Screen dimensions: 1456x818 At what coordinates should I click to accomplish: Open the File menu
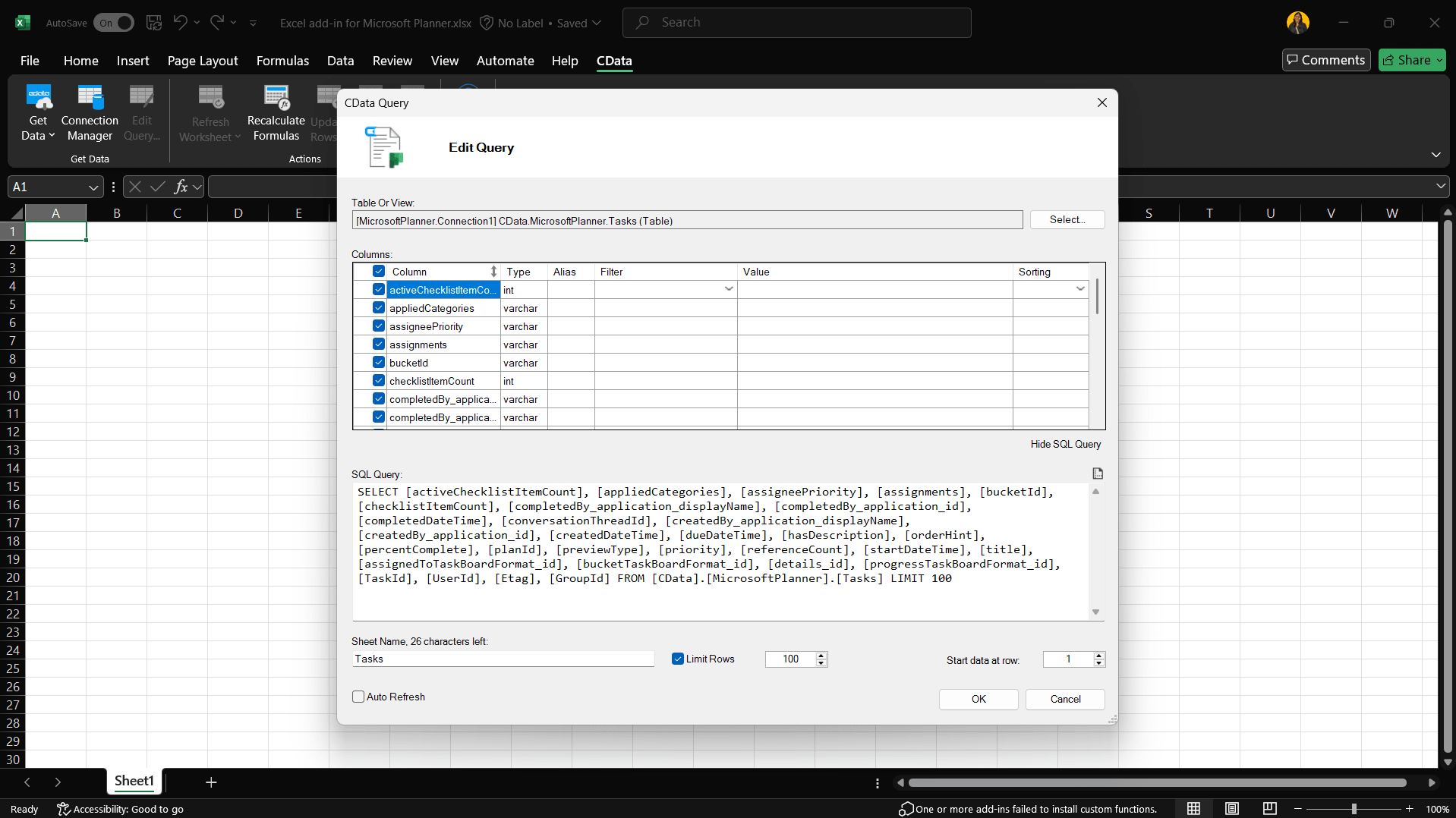tap(30, 61)
